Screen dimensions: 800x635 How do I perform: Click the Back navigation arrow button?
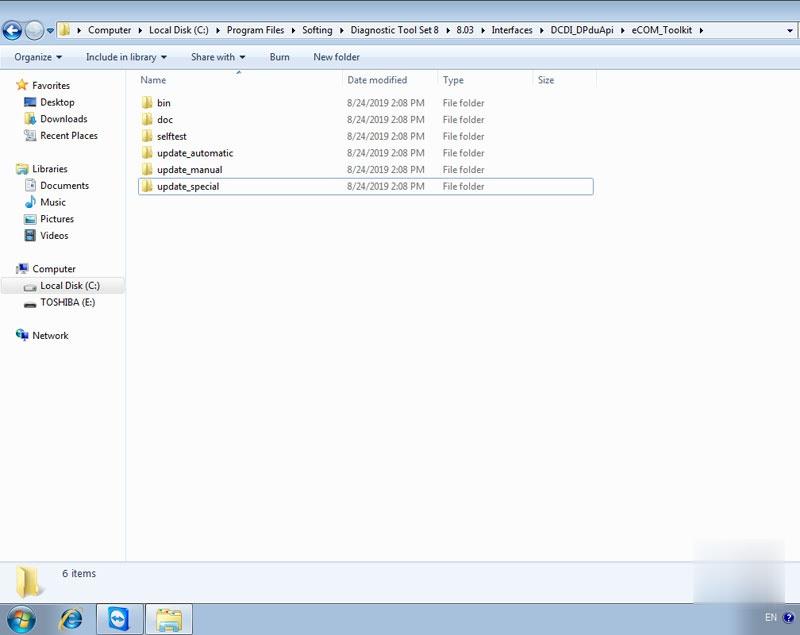tap(12, 30)
